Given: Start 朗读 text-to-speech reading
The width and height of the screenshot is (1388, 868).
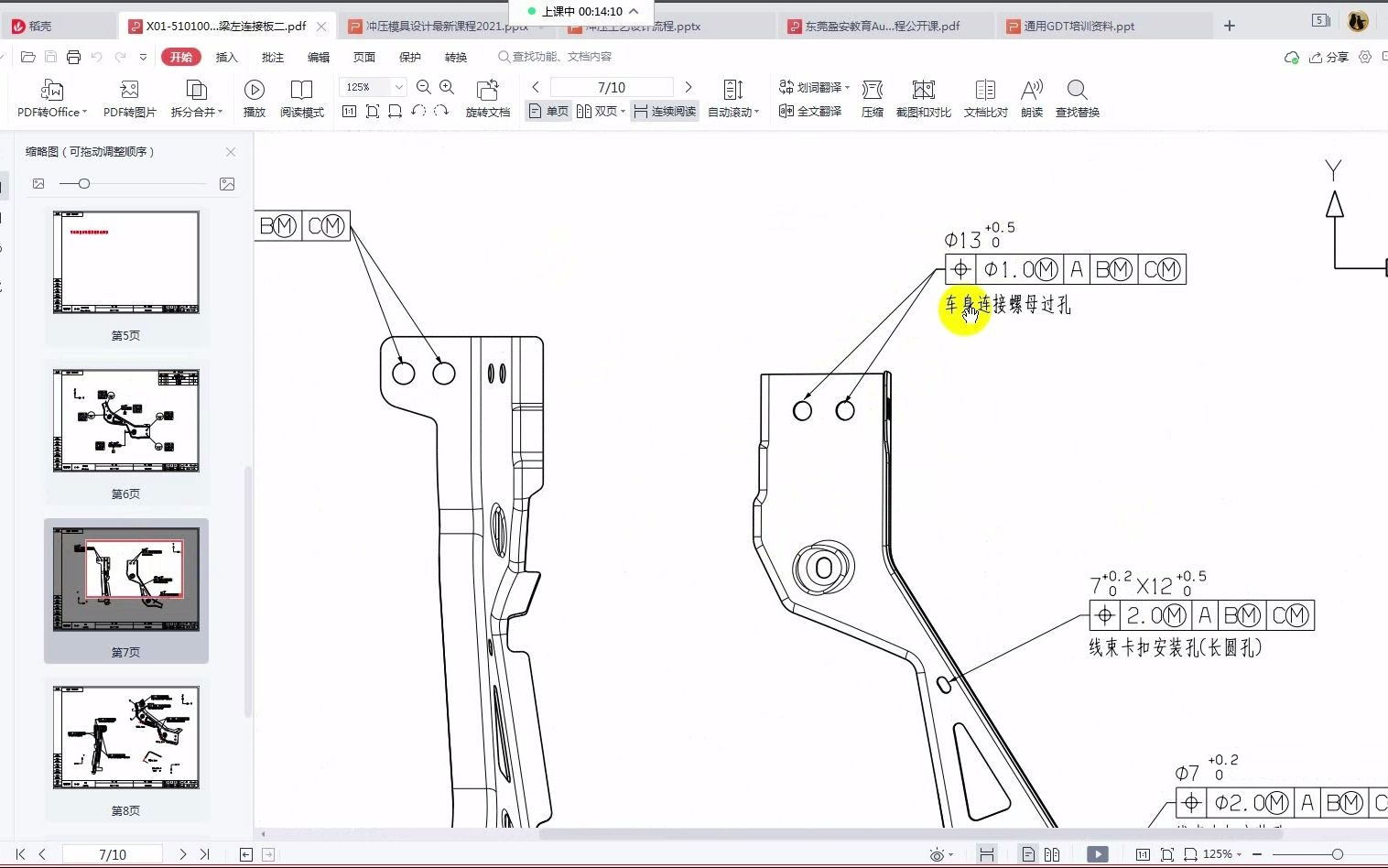Looking at the screenshot, I should pos(1031,98).
